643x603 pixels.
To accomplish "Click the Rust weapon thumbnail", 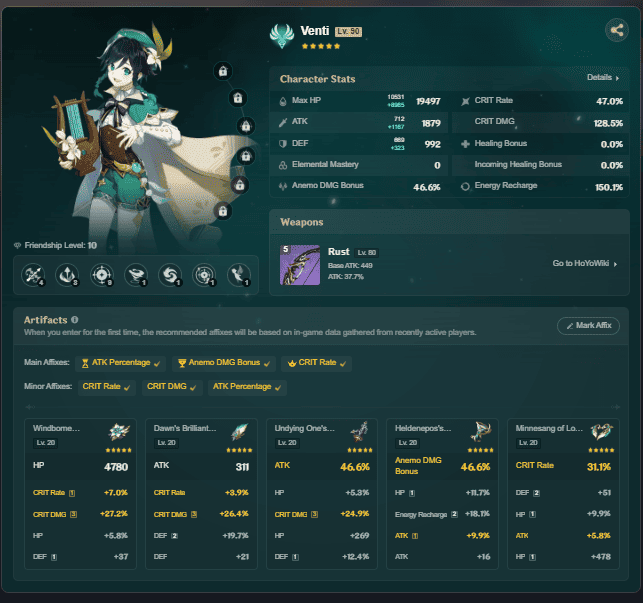I will tap(300, 265).
